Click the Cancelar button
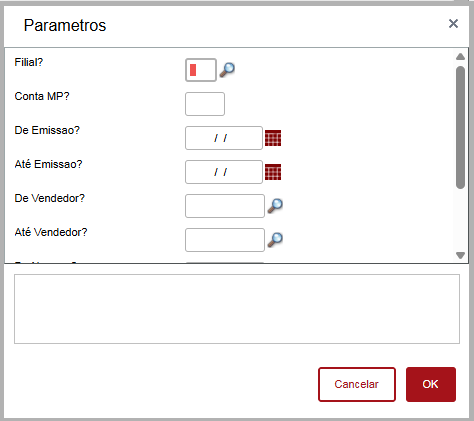This screenshot has height=421, width=474. click(357, 384)
